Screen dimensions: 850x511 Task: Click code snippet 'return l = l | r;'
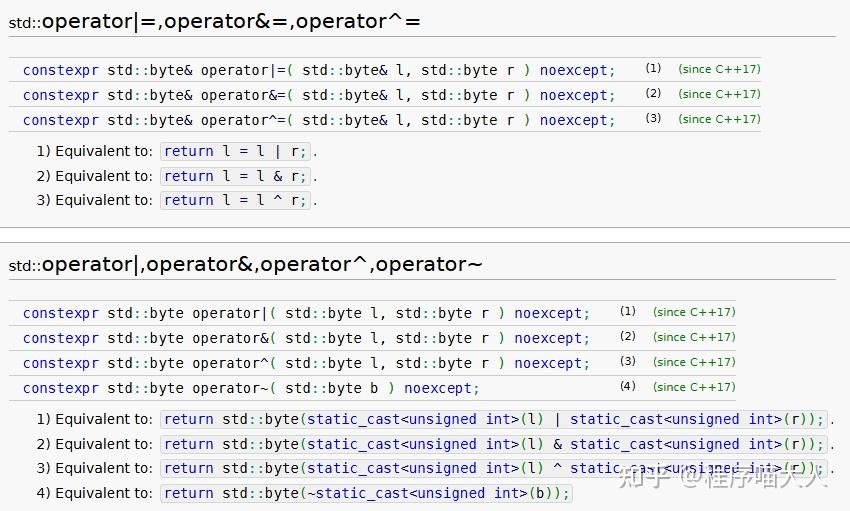pyautogui.click(x=235, y=151)
